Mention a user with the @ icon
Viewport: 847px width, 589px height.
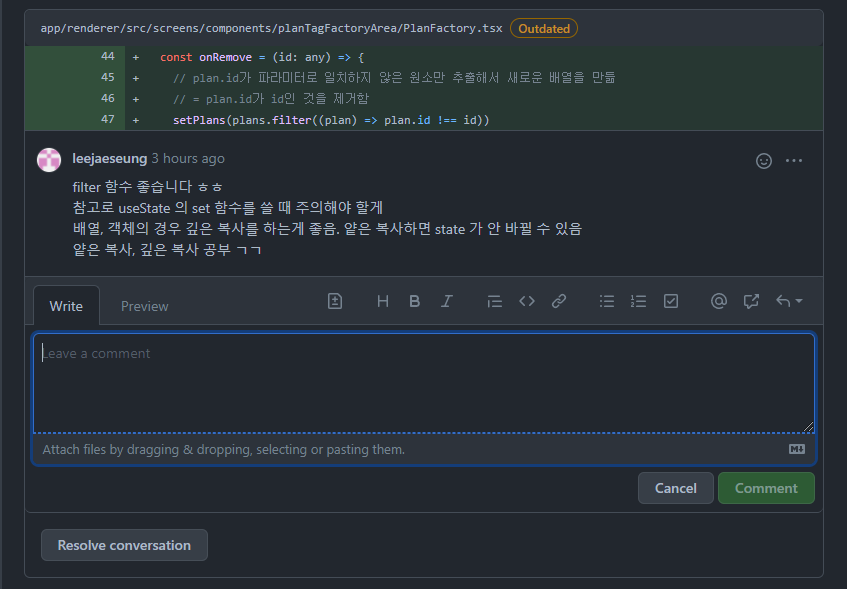tap(718, 301)
